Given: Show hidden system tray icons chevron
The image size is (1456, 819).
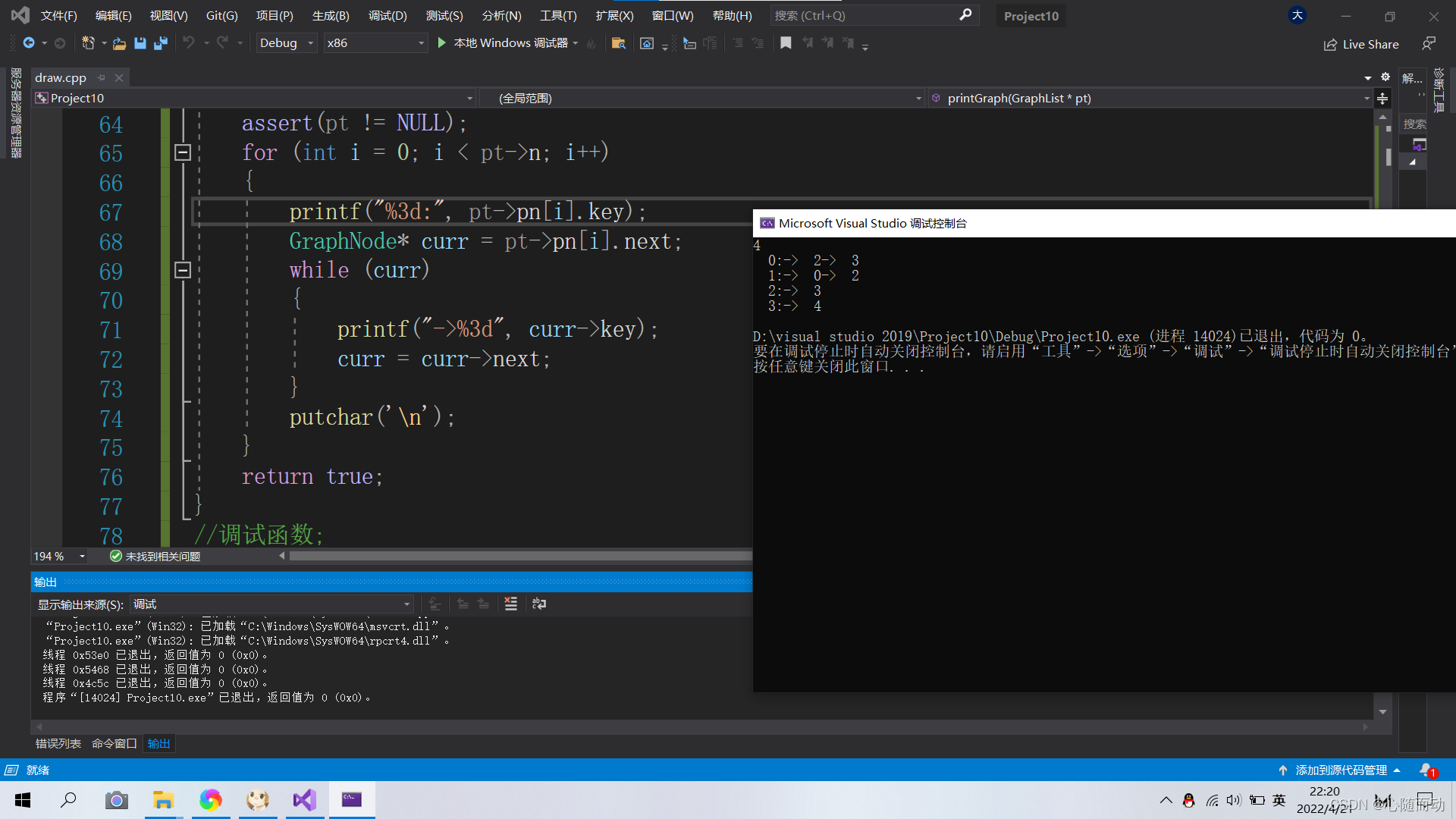Looking at the screenshot, I should [x=1166, y=800].
